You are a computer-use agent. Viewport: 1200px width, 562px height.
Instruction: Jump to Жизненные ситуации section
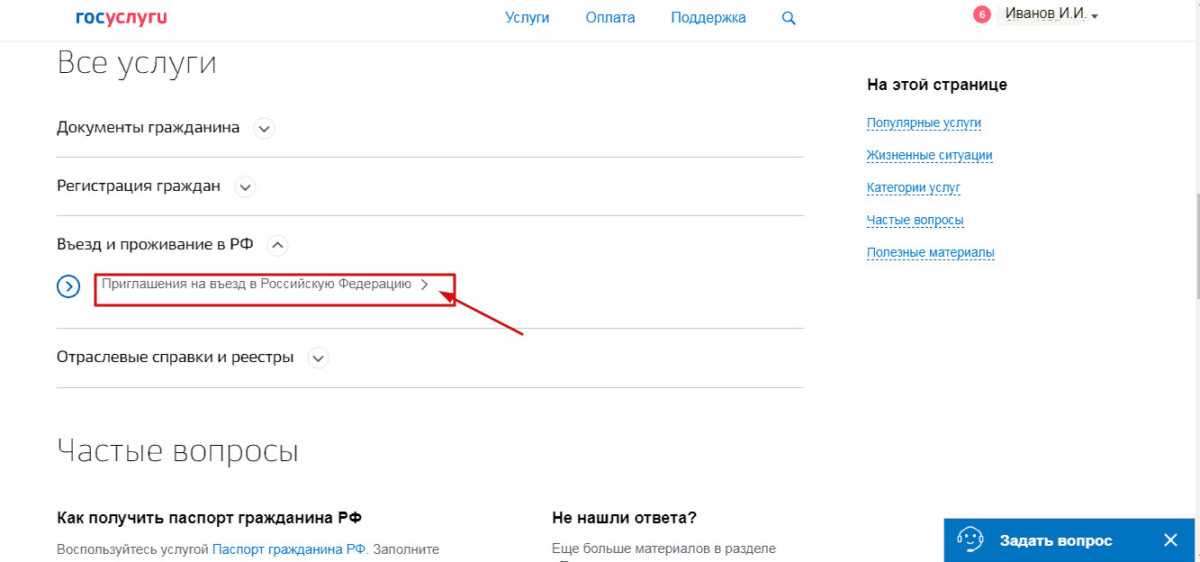(x=930, y=155)
